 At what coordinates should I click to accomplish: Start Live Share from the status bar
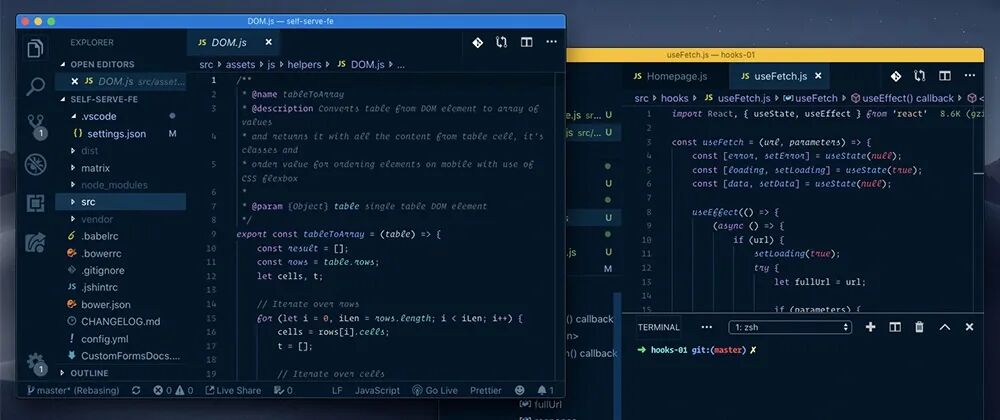pos(233,390)
